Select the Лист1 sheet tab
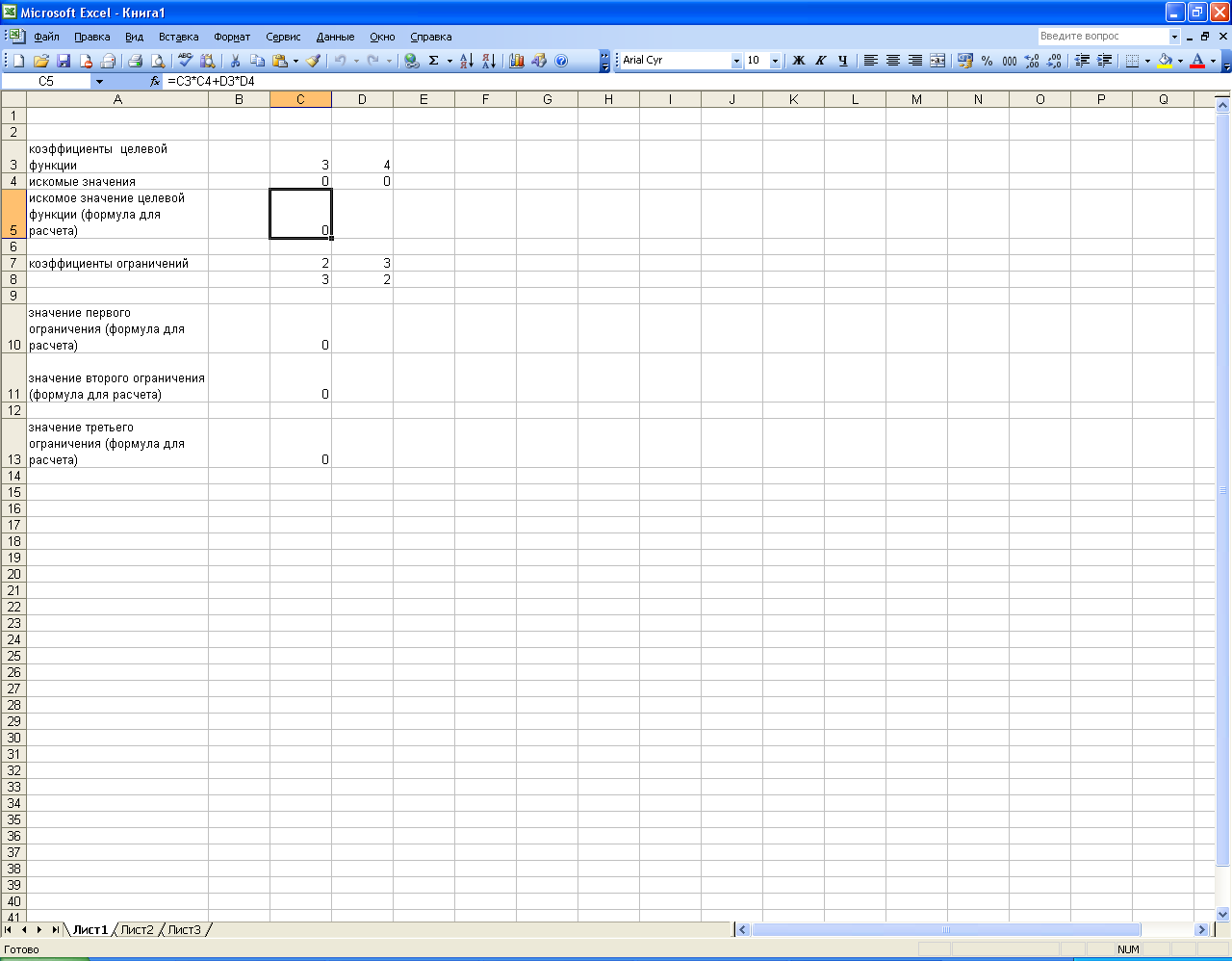1232x961 pixels. 90,930
